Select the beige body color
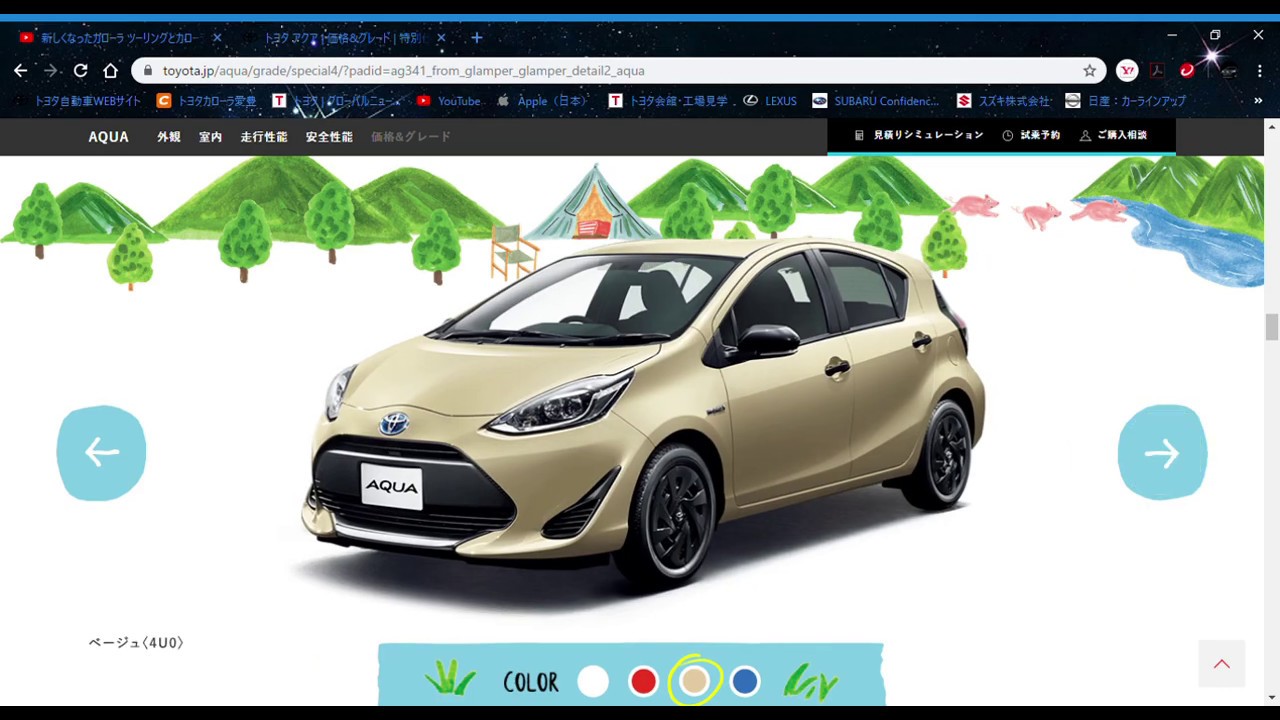The width and height of the screenshot is (1280, 720). 695,682
